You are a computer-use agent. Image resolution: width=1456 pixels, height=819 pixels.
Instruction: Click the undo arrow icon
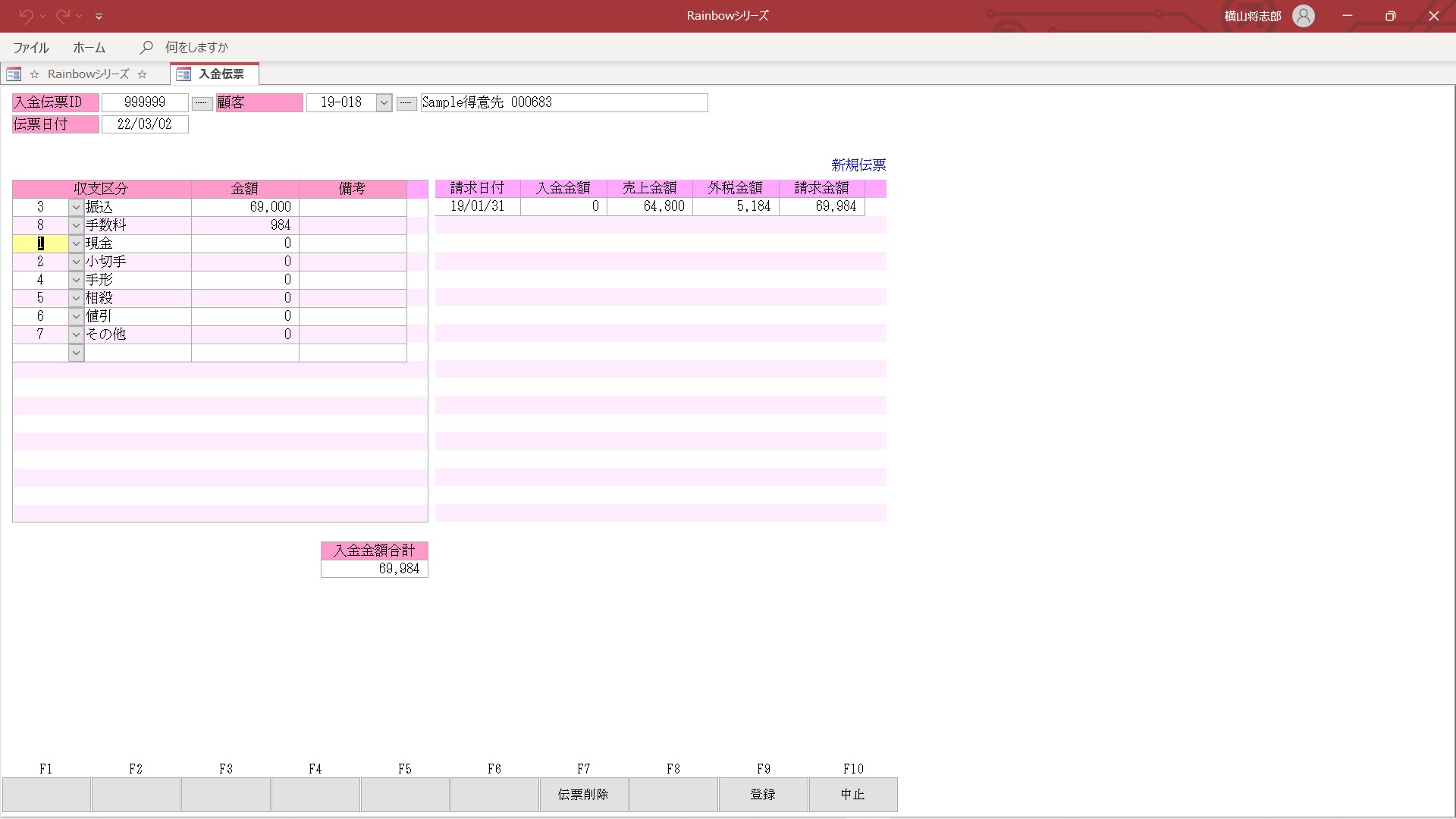[26, 15]
